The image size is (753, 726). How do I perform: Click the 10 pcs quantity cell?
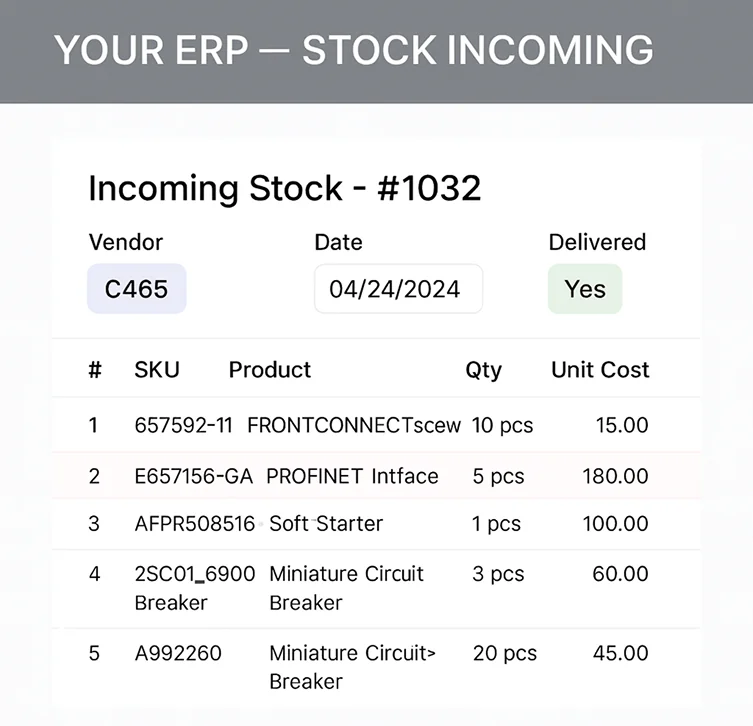point(502,425)
